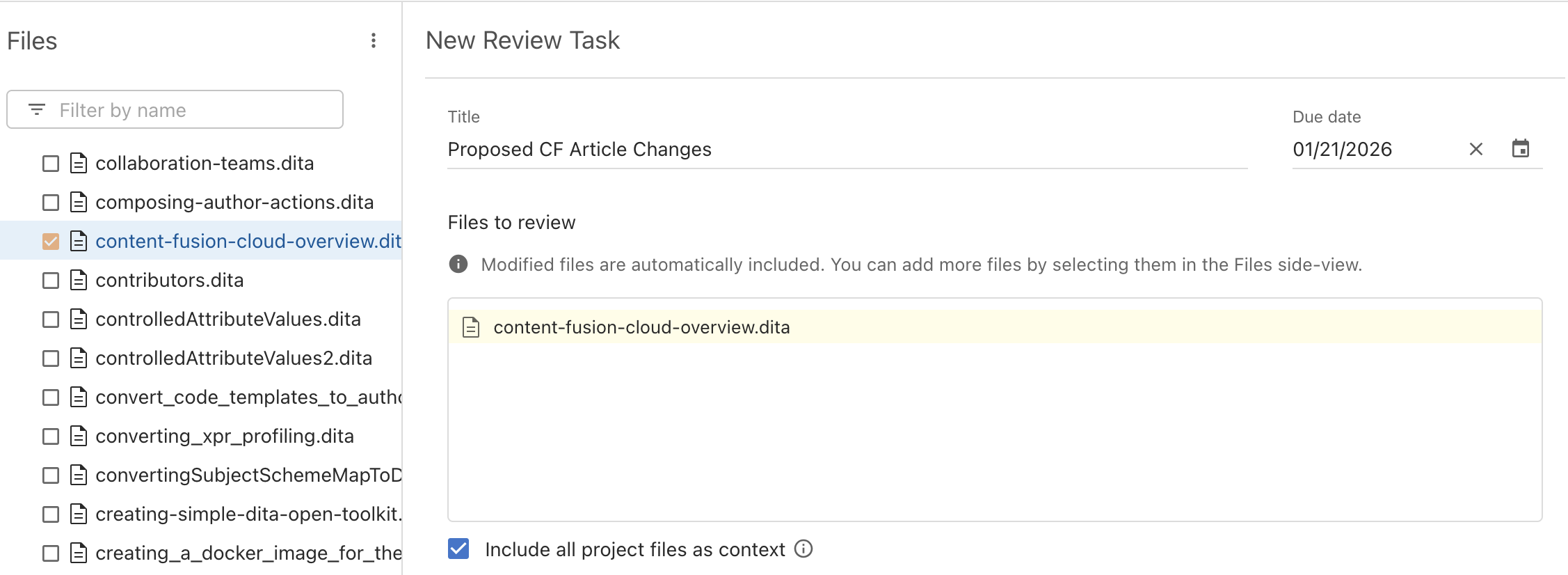Image resolution: width=1568 pixels, height=575 pixels.
Task: Click info icon beside Include all project files
Action: tap(803, 549)
